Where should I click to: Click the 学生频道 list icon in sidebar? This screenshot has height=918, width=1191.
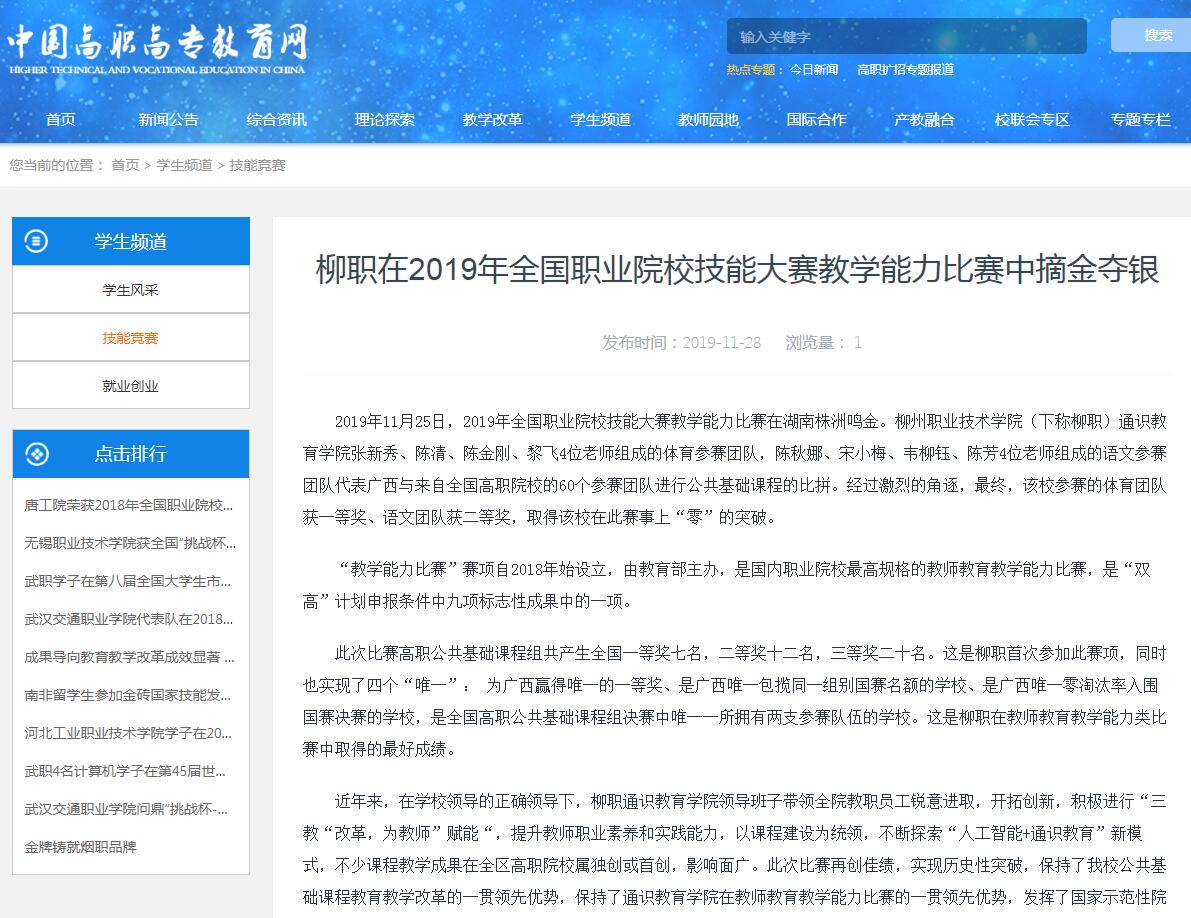pos(36,241)
